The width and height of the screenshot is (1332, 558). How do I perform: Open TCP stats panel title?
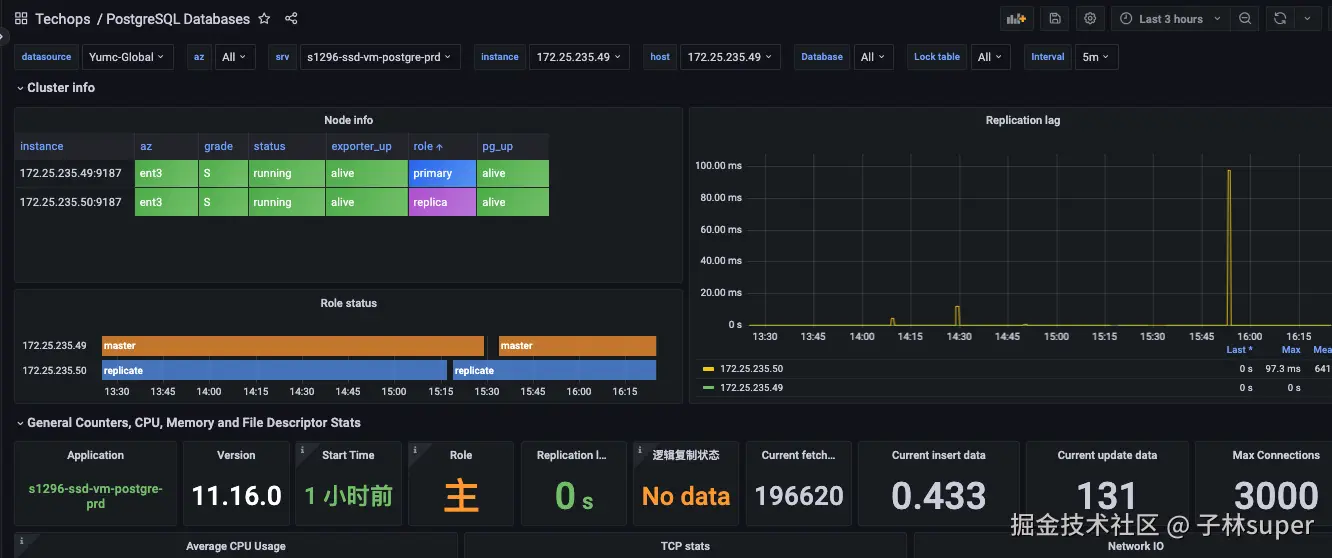point(685,546)
